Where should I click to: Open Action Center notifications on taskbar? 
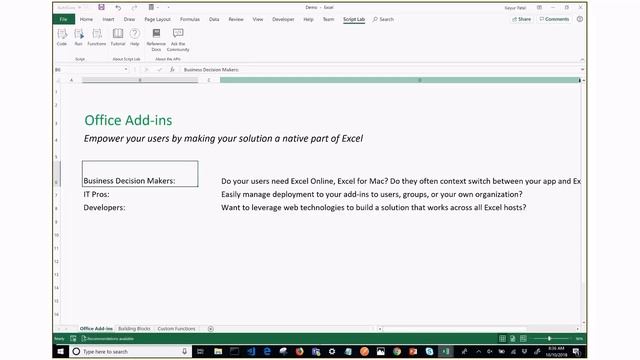click(x=577, y=351)
